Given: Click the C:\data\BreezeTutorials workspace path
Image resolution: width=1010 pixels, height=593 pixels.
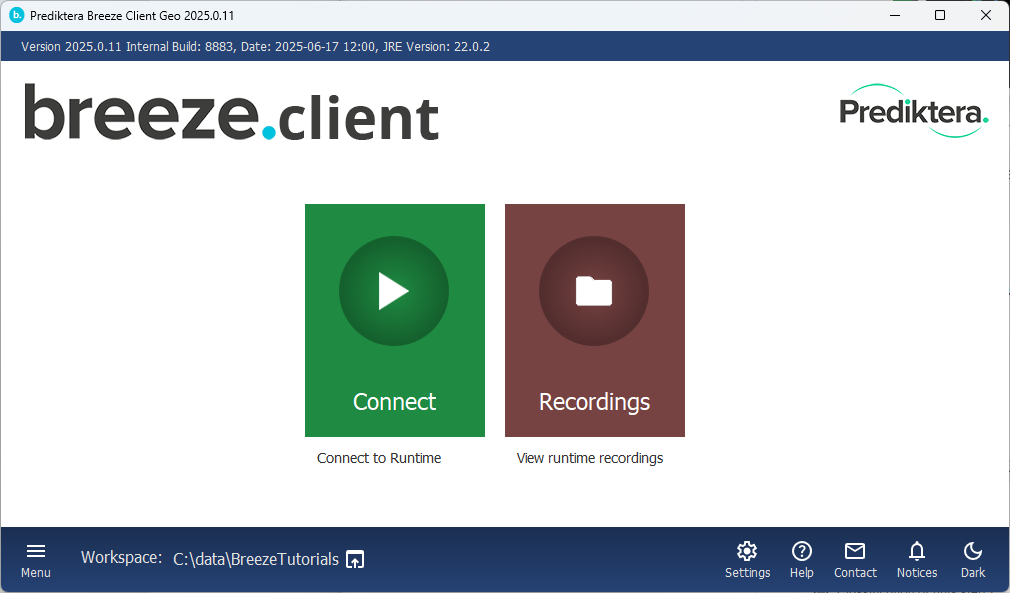Looking at the screenshot, I should pos(256,559).
